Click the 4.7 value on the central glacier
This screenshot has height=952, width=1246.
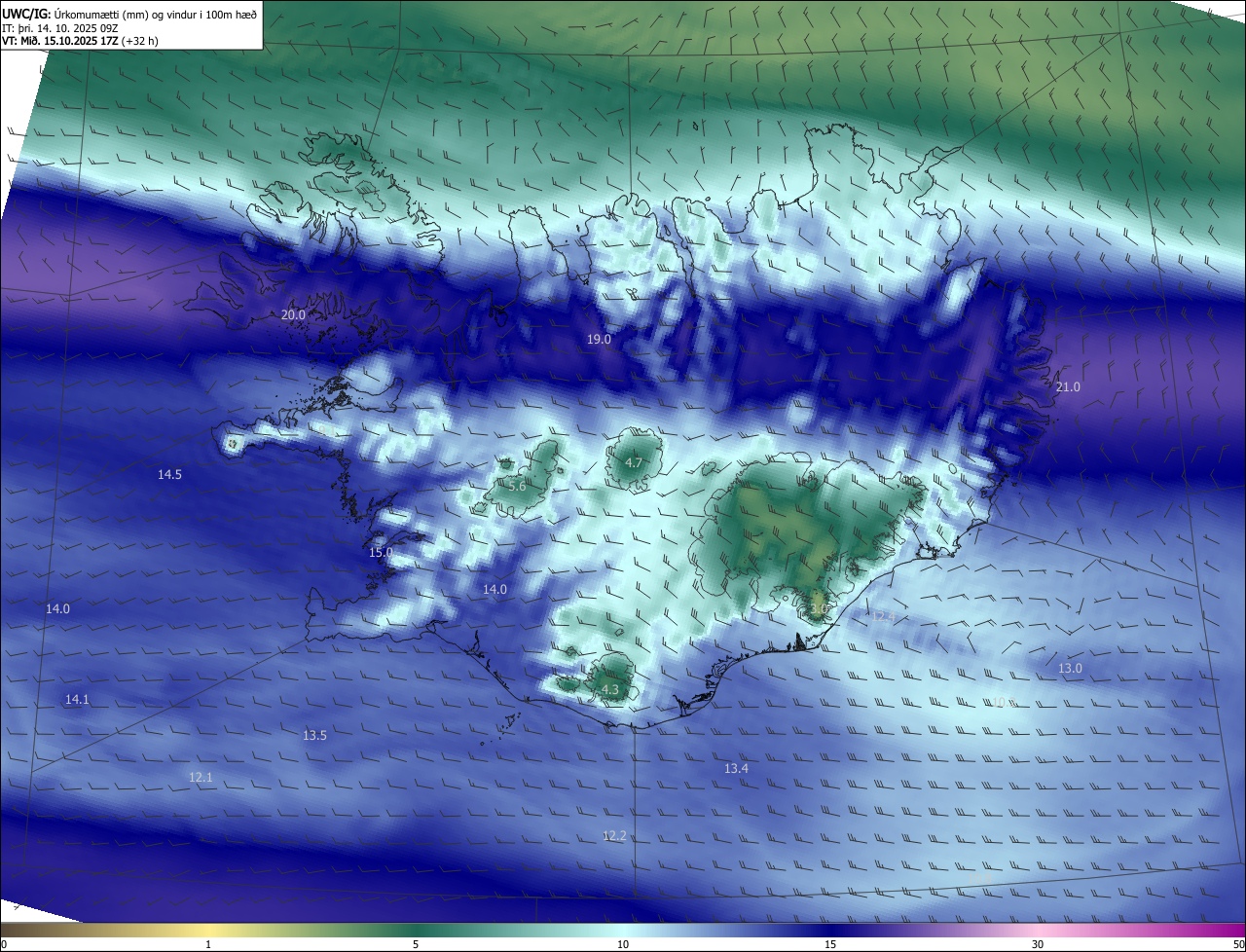click(x=634, y=462)
